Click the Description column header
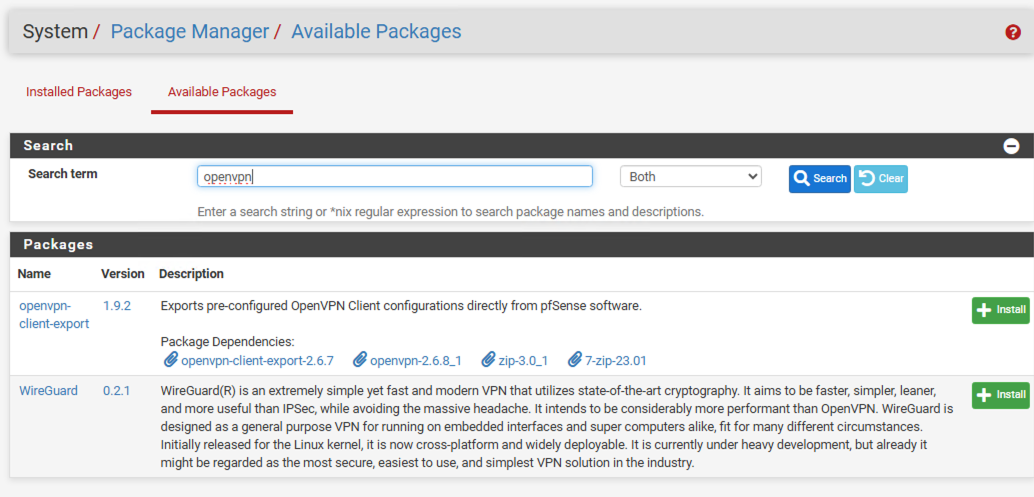The image size is (1034, 497). tap(191, 274)
